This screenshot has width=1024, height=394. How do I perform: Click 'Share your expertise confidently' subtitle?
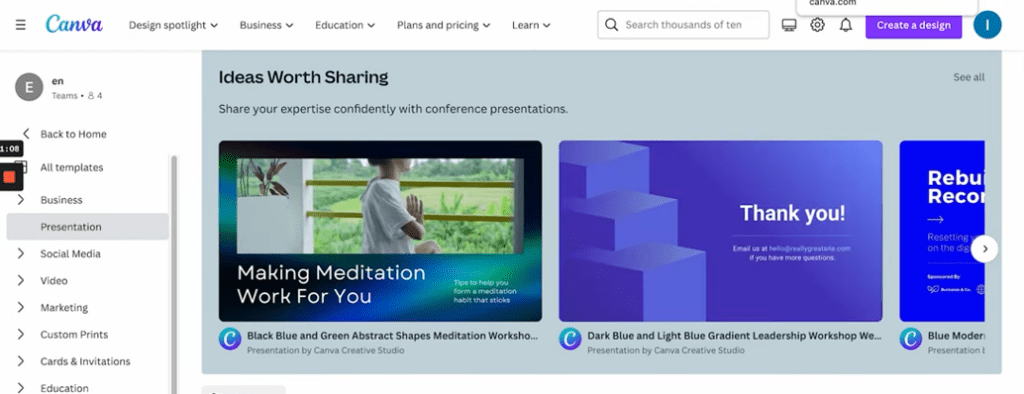pyautogui.click(x=393, y=109)
